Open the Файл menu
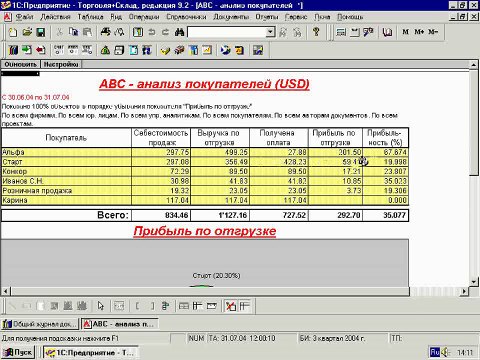The width and height of the screenshot is (480, 360). pos(24,17)
